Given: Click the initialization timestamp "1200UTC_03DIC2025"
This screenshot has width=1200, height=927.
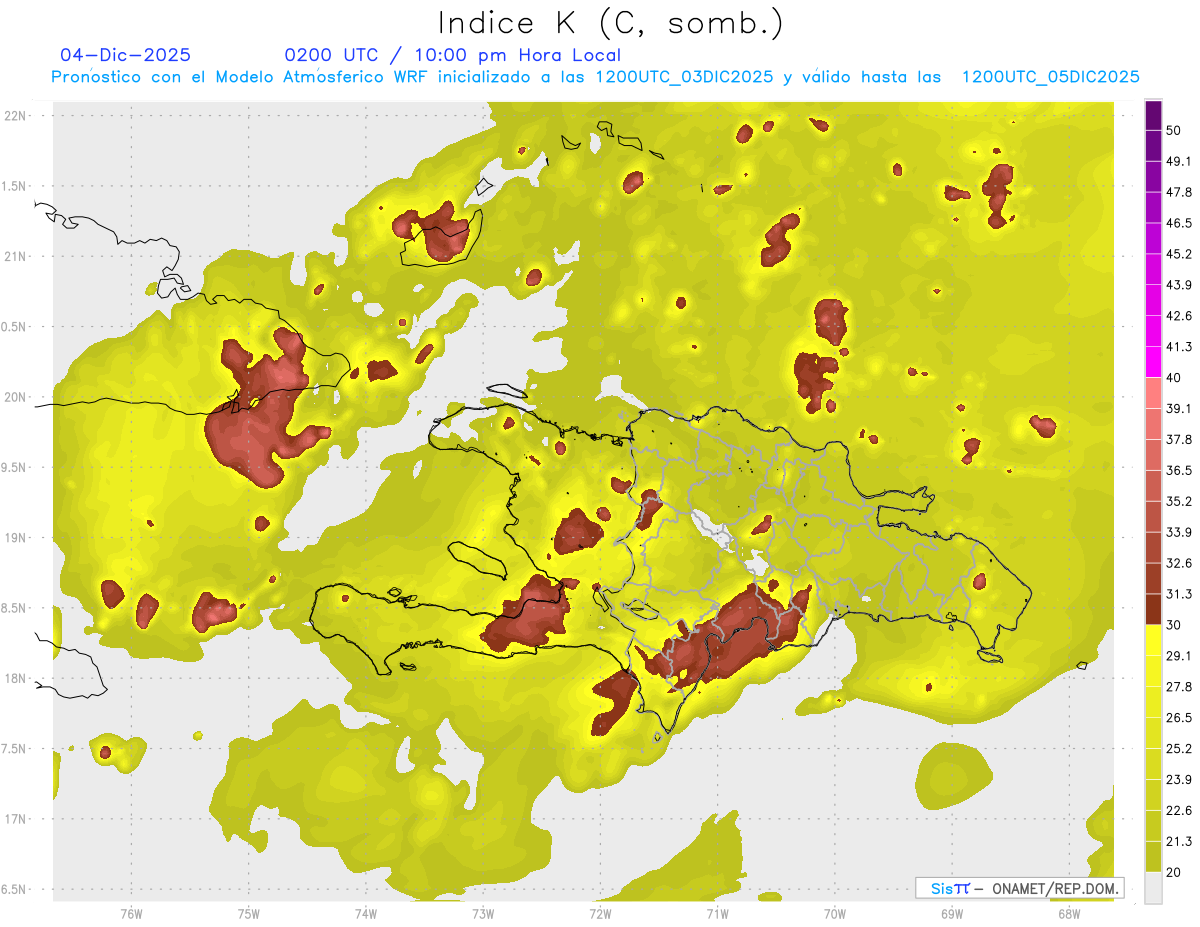Looking at the screenshot, I should click(684, 77).
